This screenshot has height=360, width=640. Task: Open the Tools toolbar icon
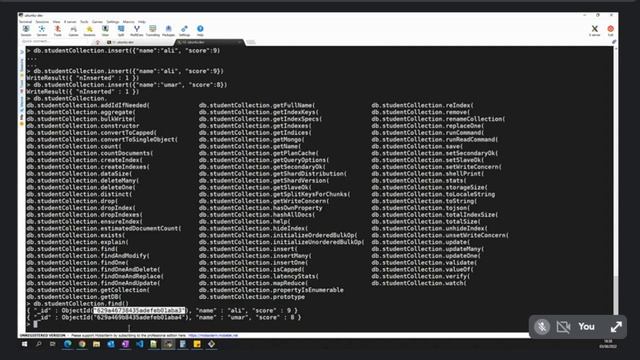58,31
